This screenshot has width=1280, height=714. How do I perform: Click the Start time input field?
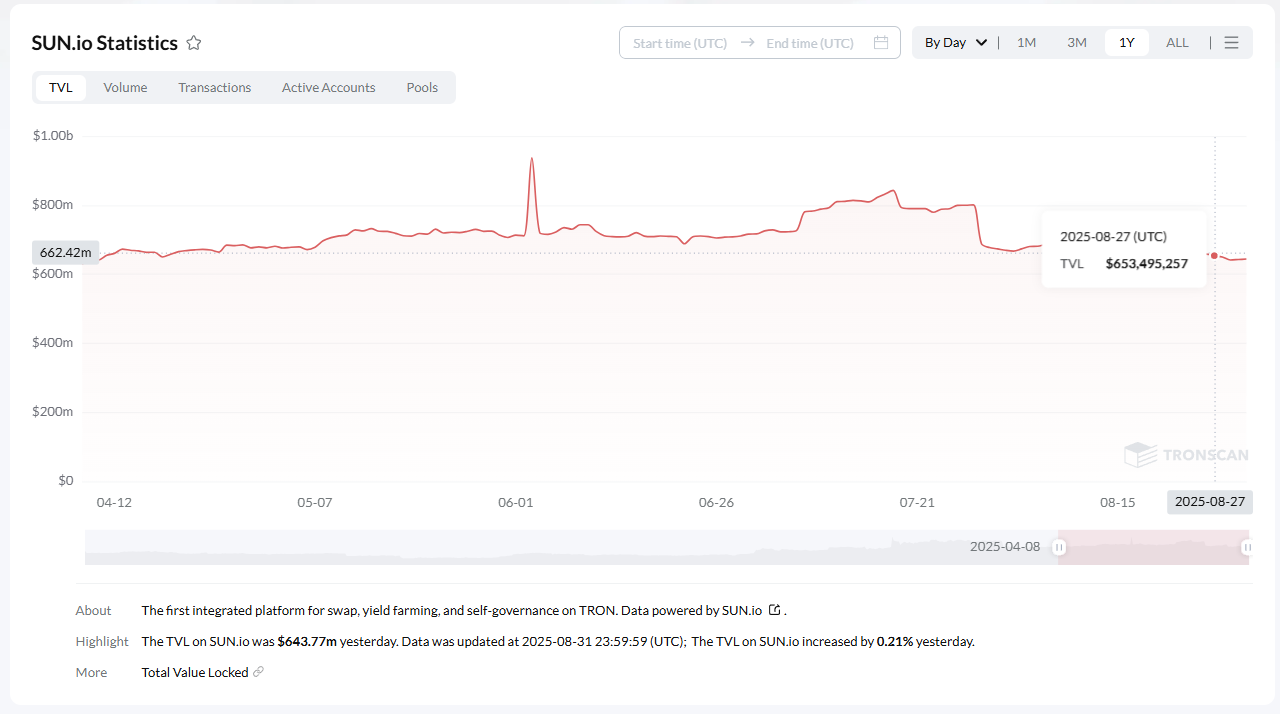point(680,43)
